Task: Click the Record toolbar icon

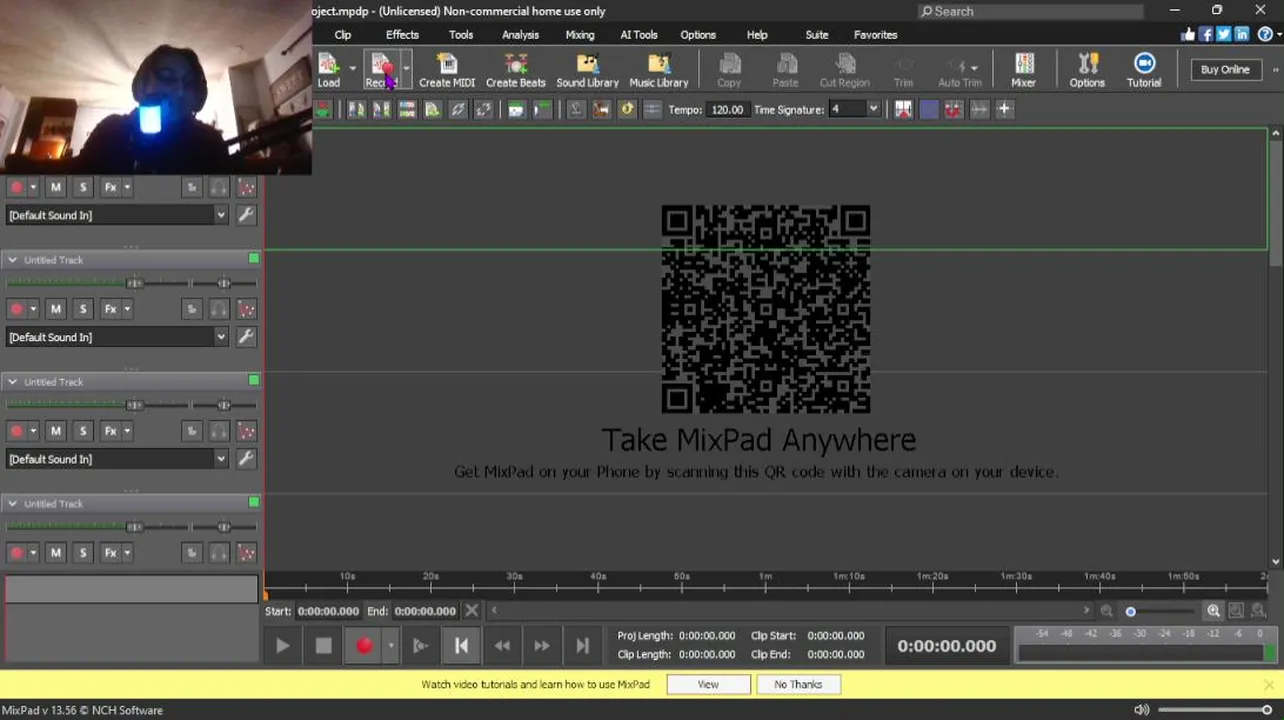Action: pyautogui.click(x=380, y=70)
